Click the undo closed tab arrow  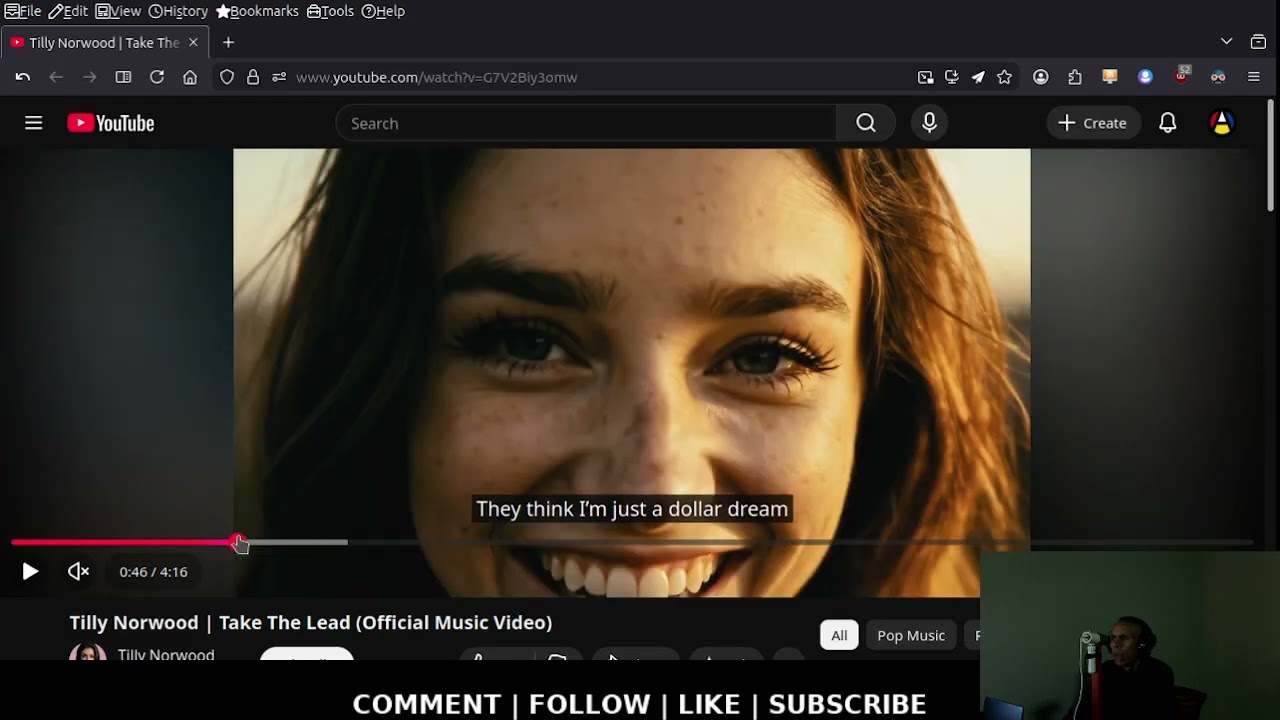(22, 77)
